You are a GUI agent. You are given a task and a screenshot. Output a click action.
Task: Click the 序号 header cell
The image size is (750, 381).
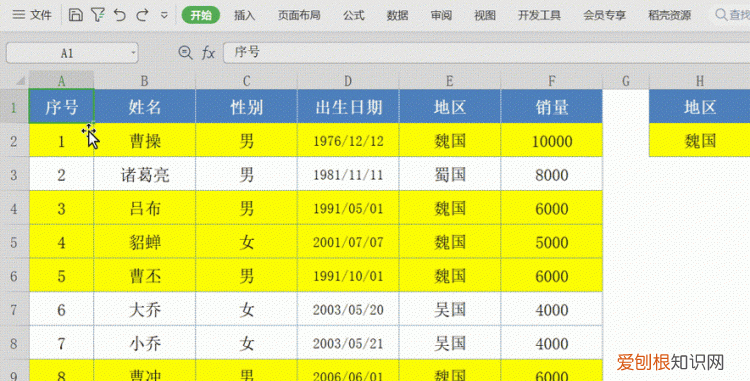pos(61,107)
